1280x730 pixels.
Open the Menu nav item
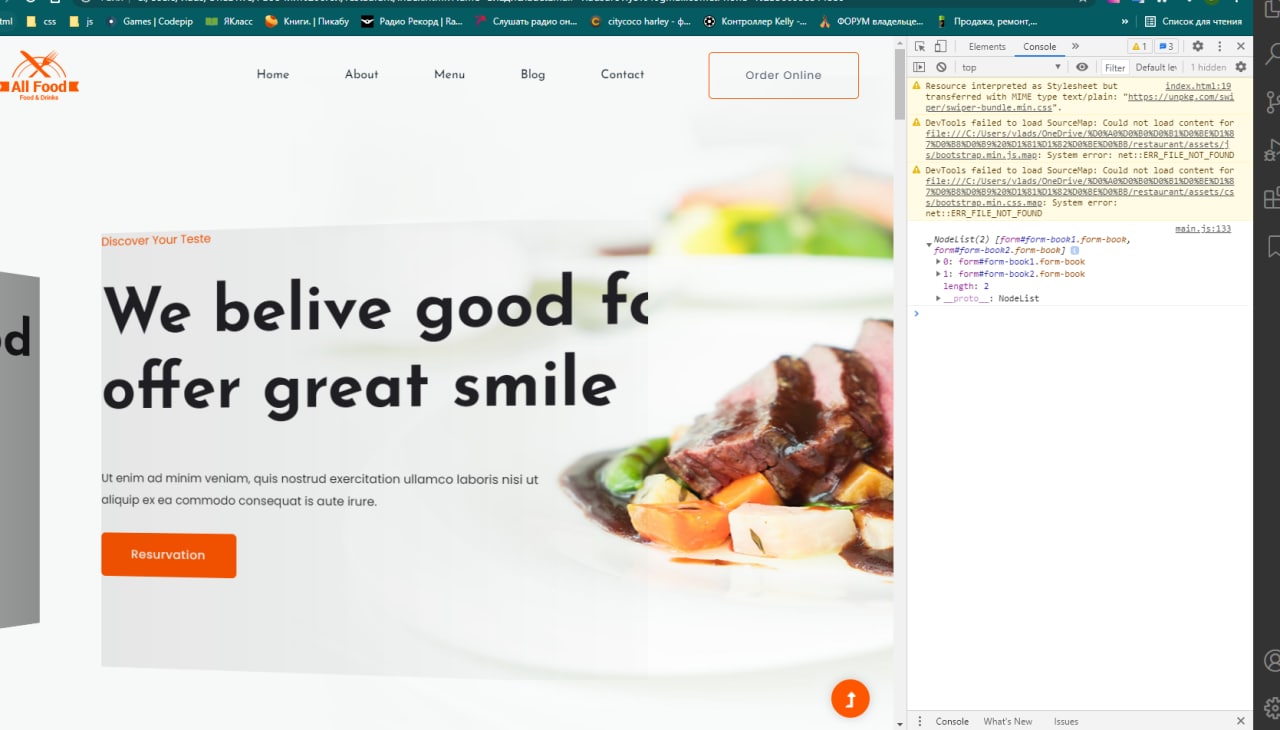[x=449, y=74]
